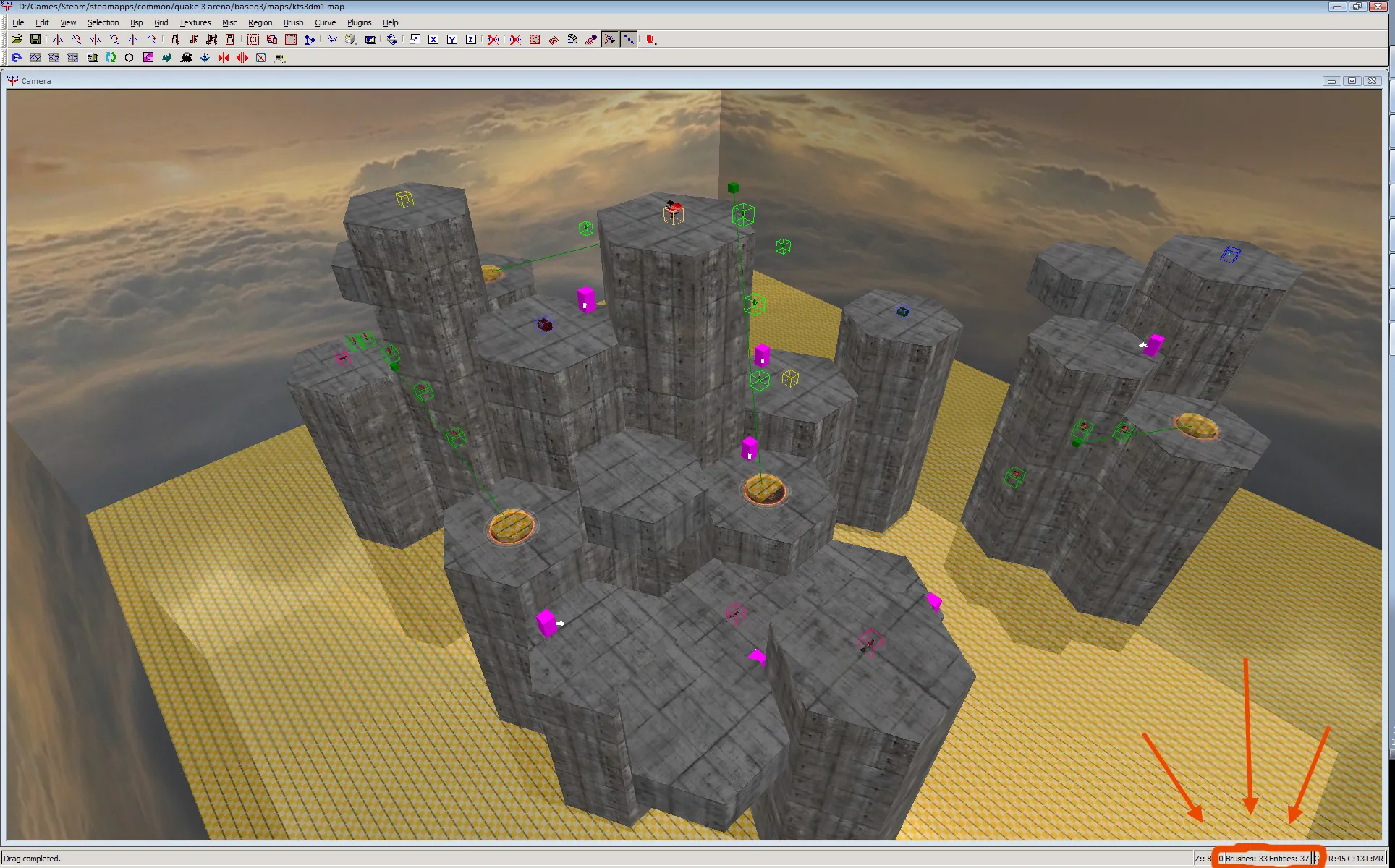Image resolution: width=1395 pixels, height=868 pixels.
Task: Hollow the selected brush
Action: (291, 40)
